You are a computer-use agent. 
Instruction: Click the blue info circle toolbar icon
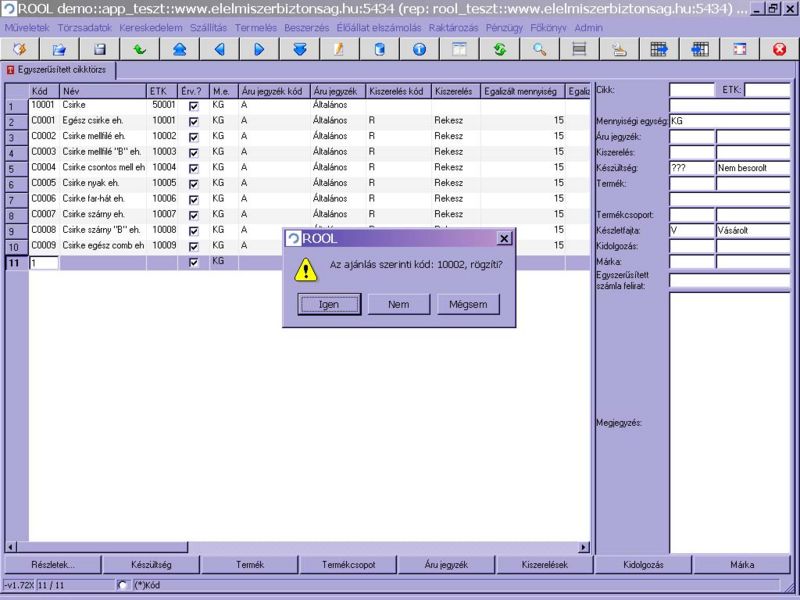click(419, 48)
